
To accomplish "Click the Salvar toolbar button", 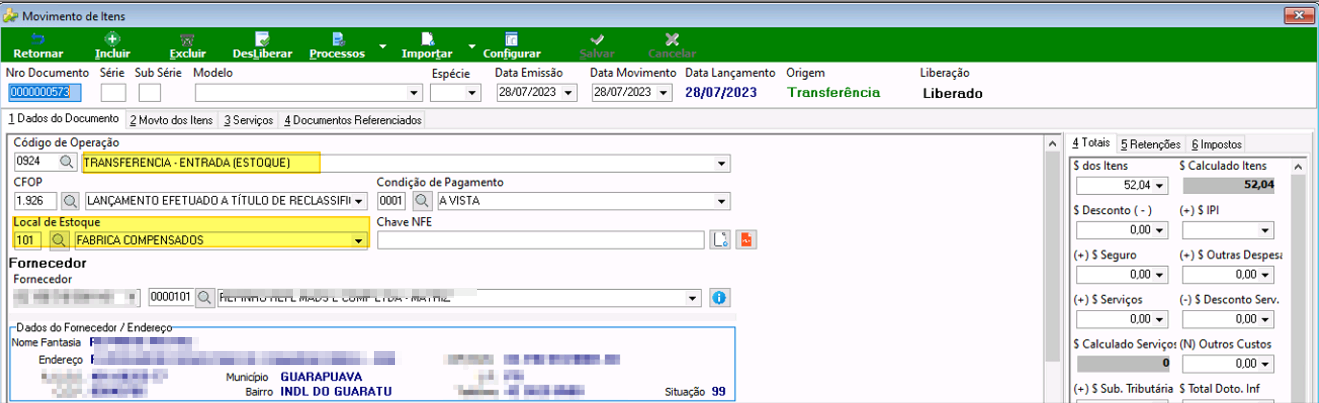I will 597,46.
